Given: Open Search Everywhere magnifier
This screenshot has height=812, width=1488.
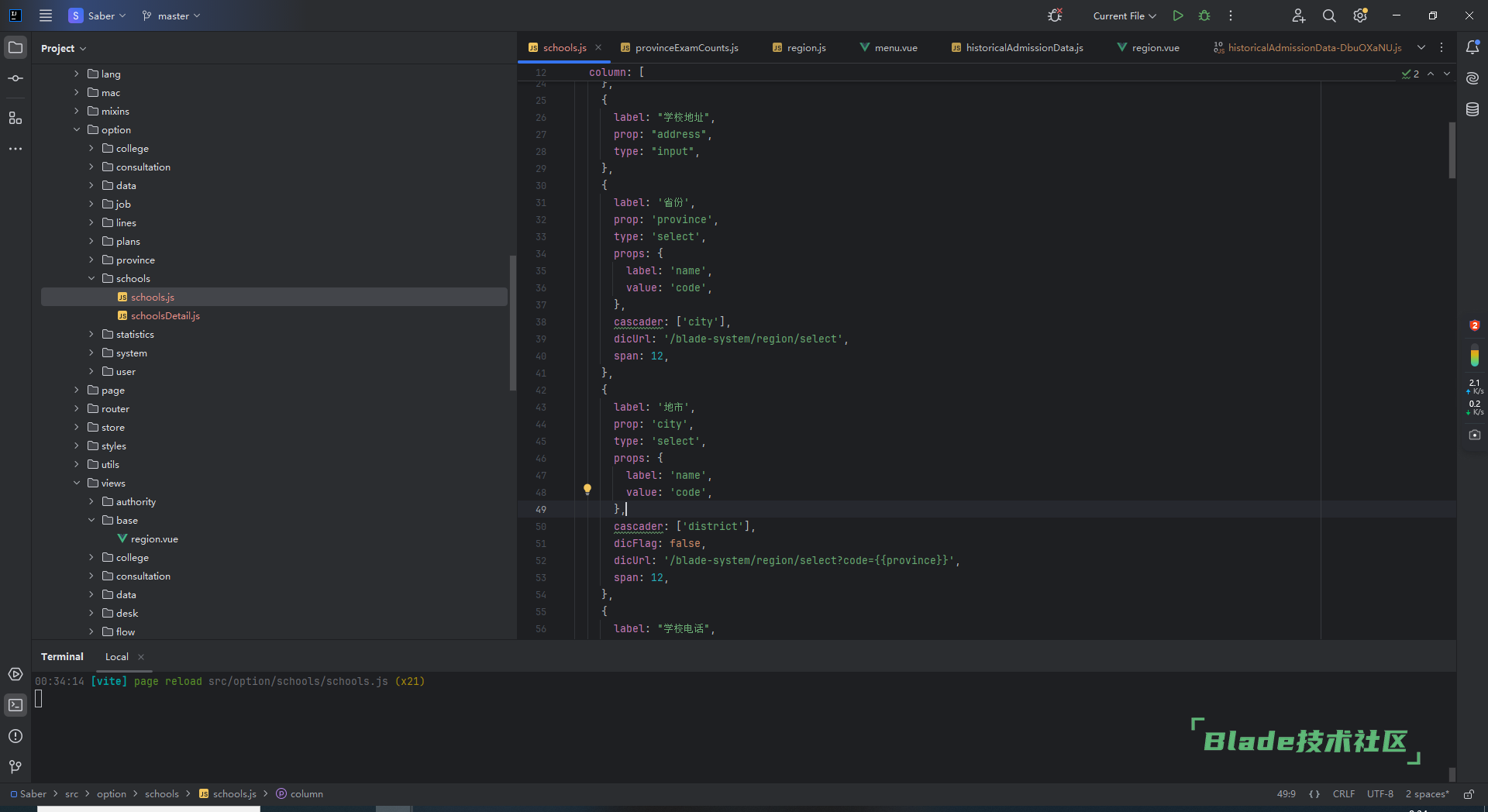Looking at the screenshot, I should tap(1329, 15).
